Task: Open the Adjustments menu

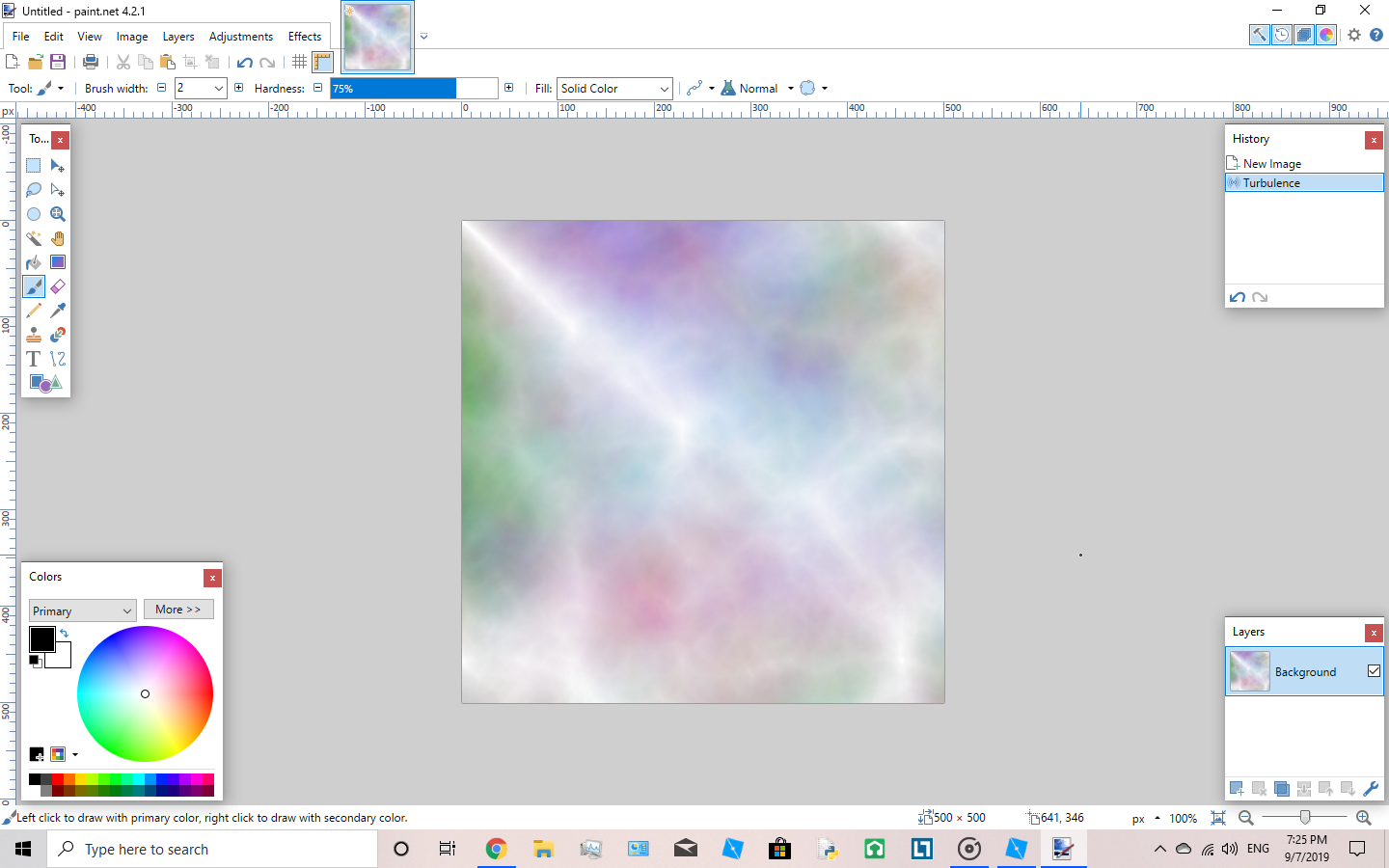Action: pos(240,36)
